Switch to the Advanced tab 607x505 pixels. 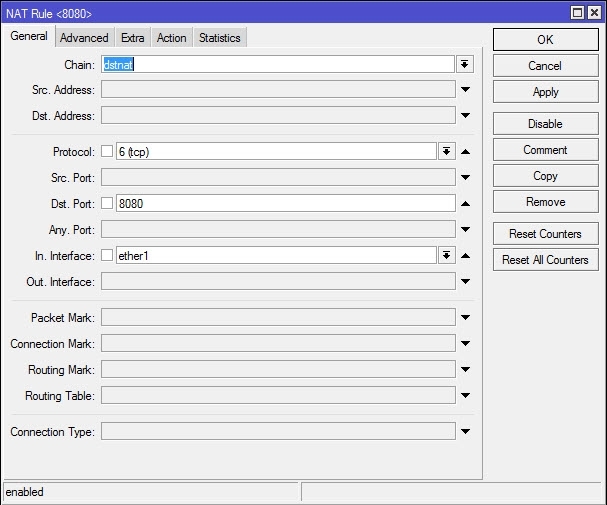pyautogui.click(x=84, y=38)
